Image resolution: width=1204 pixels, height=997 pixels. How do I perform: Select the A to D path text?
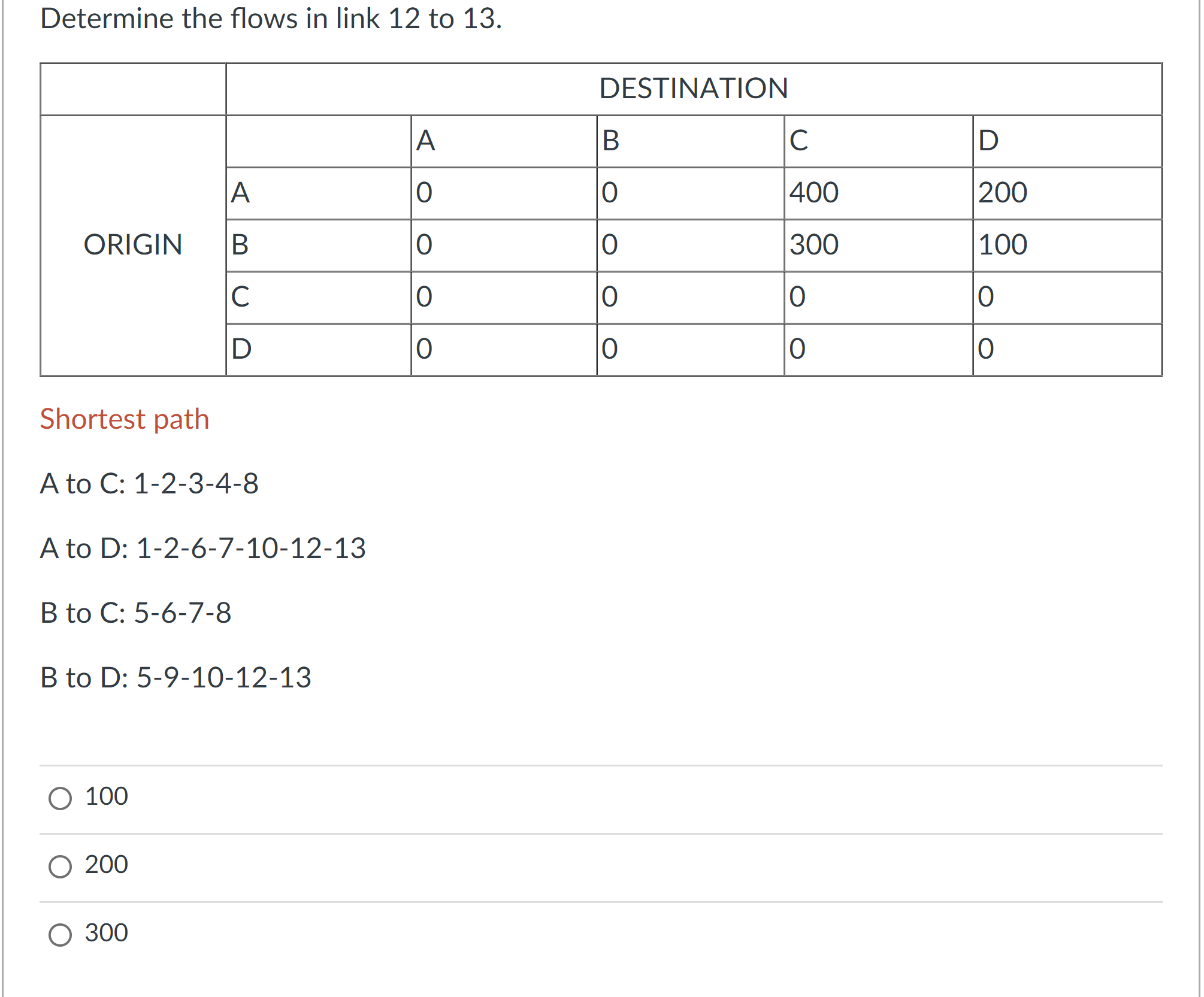(202, 548)
